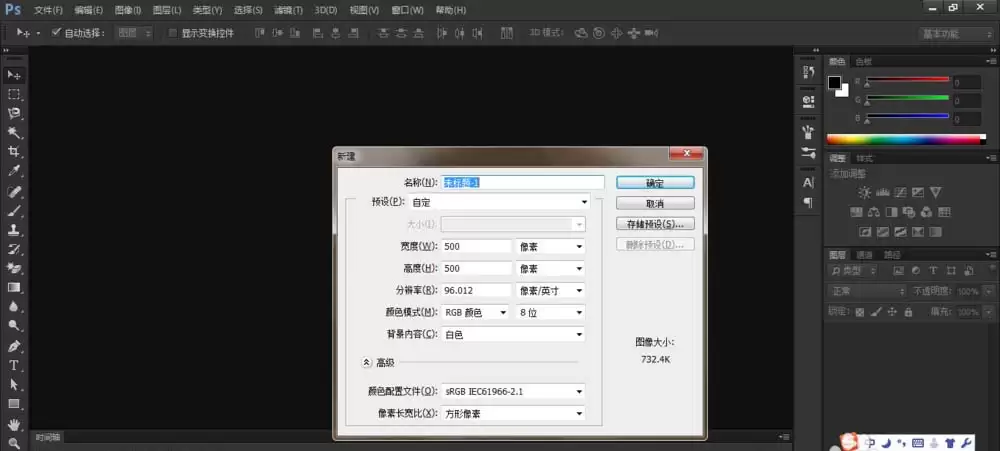Screen dimensions: 1000x451
Task: Select the Path Selection tool
Action: 14,385
